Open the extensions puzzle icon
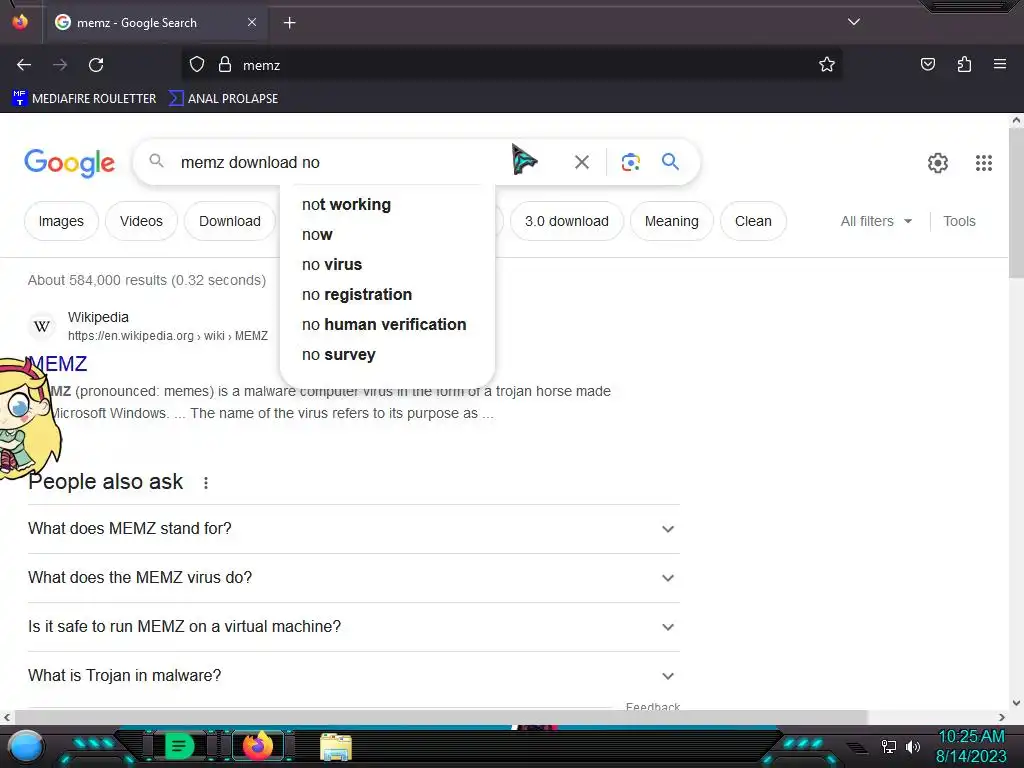Screen dimensions: 1024x768 (x=964, y=65)
